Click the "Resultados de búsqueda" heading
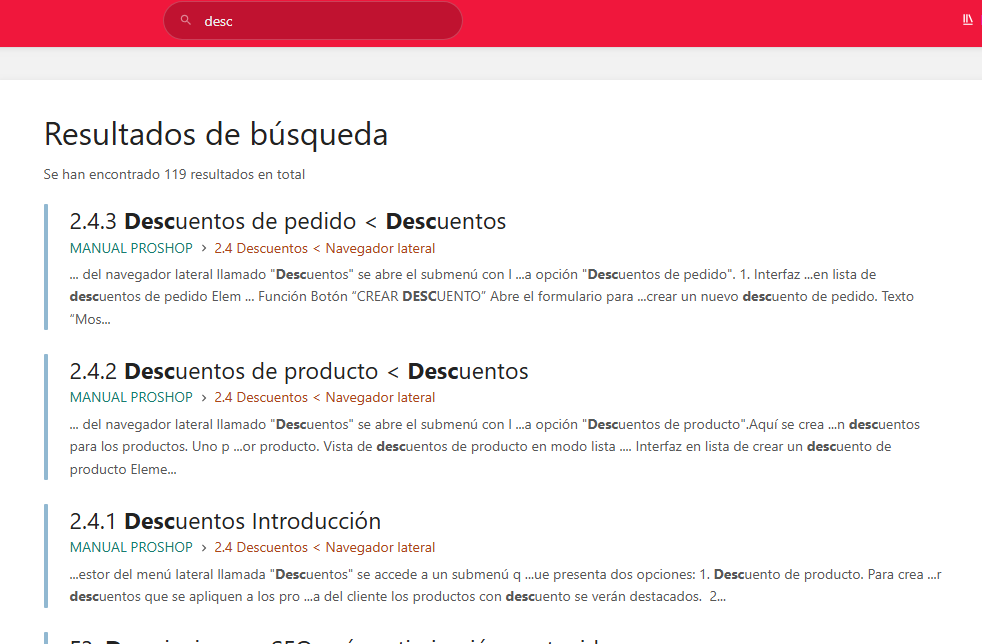The width and height of the screenshot is (982, 644). click(216, 134)
